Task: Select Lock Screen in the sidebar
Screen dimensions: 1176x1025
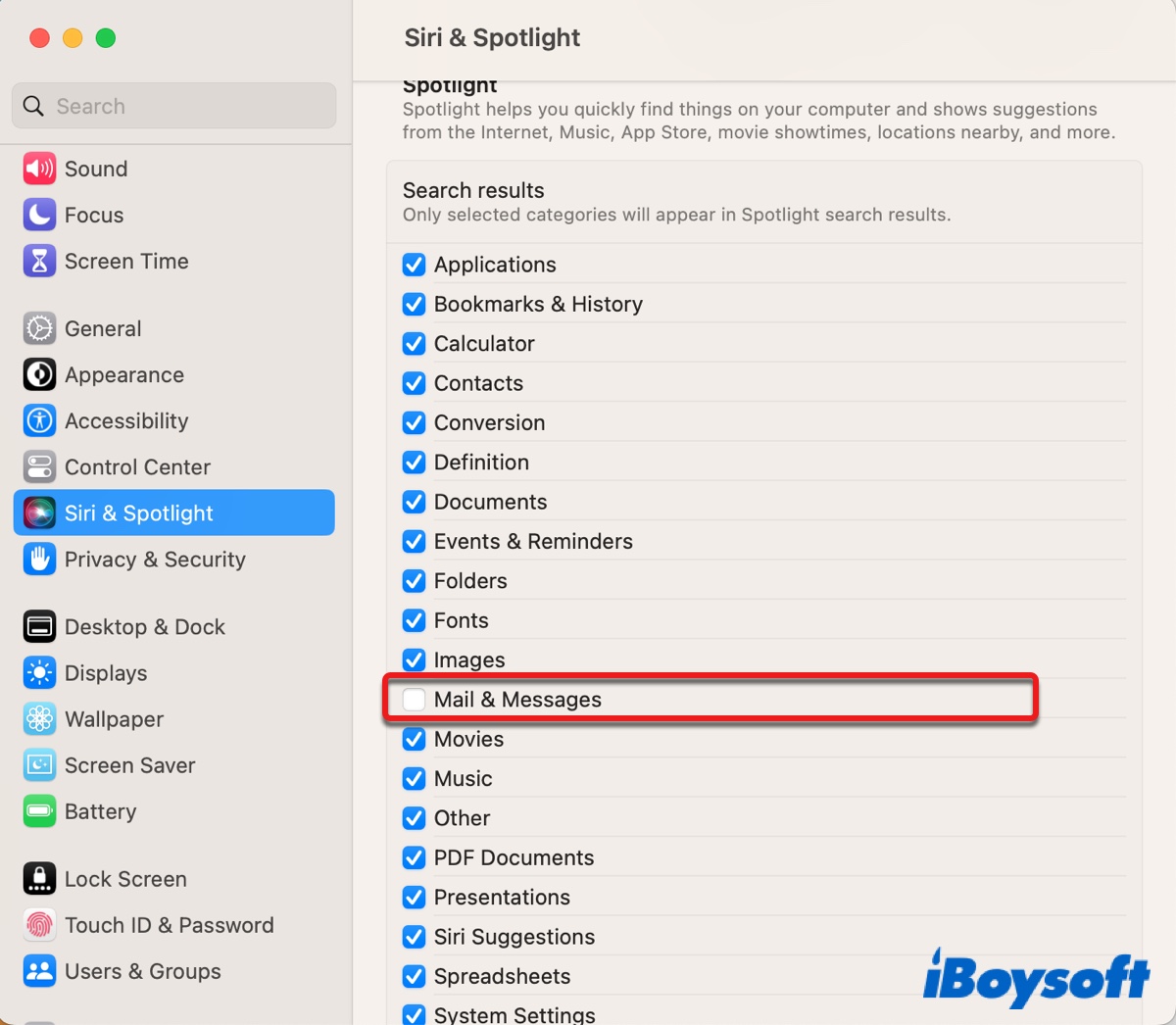Action: (x=125, y=878)
